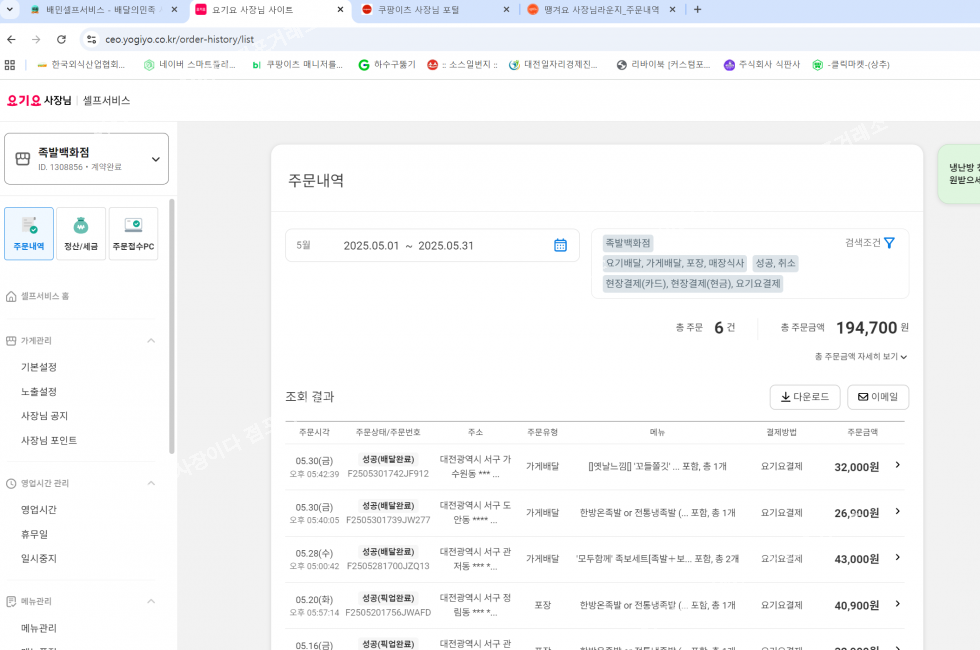Image resolution: width=980 pixels, height=650 pixels.
Task: Click the browser reload icon
Action: point(61,39)
